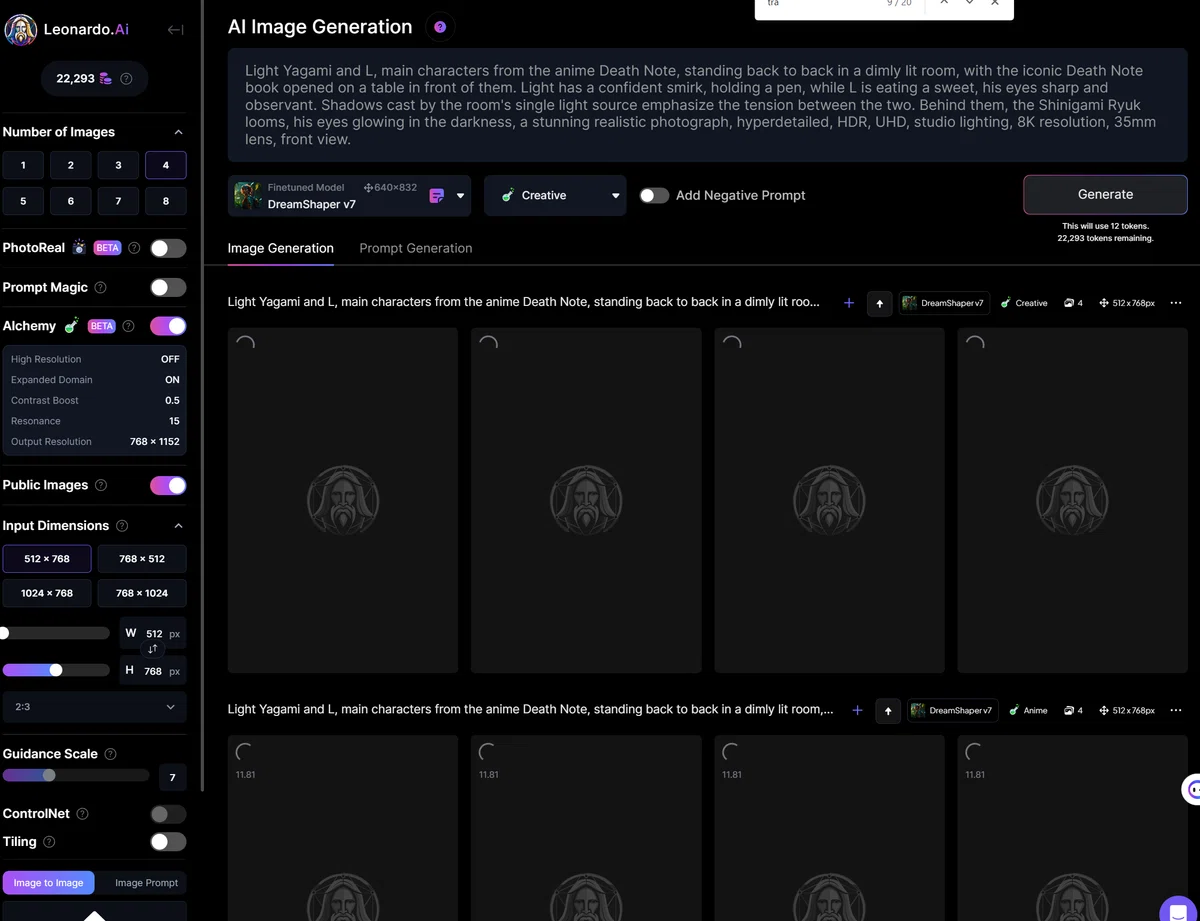Open the Prompt Magic help icon
Image resolution: width=1200 pixels, height=921 pixels.
coord(100,287)
